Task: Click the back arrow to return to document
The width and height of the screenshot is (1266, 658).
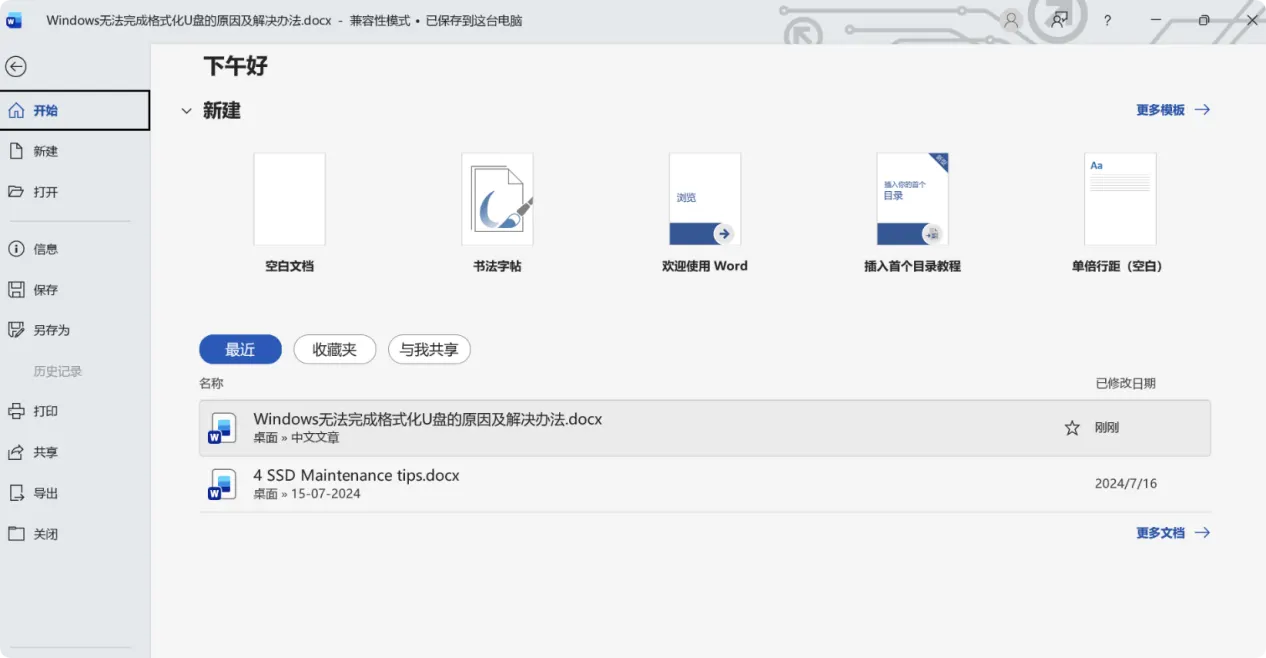Action: click(x=16, y=67)
